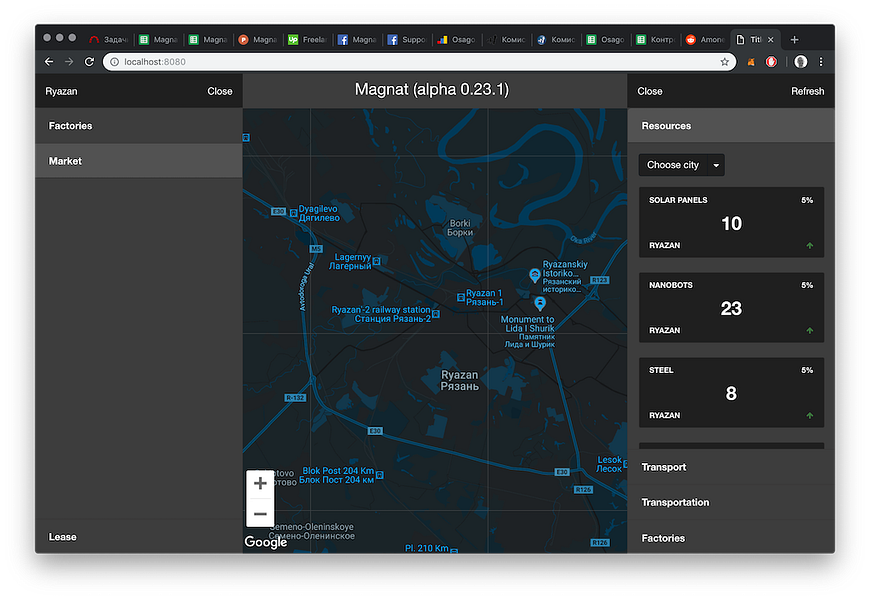This screenshot has width=870, height=600.
Task: Click the Ryazan-2 railway station icon
Action: point(436,314)
